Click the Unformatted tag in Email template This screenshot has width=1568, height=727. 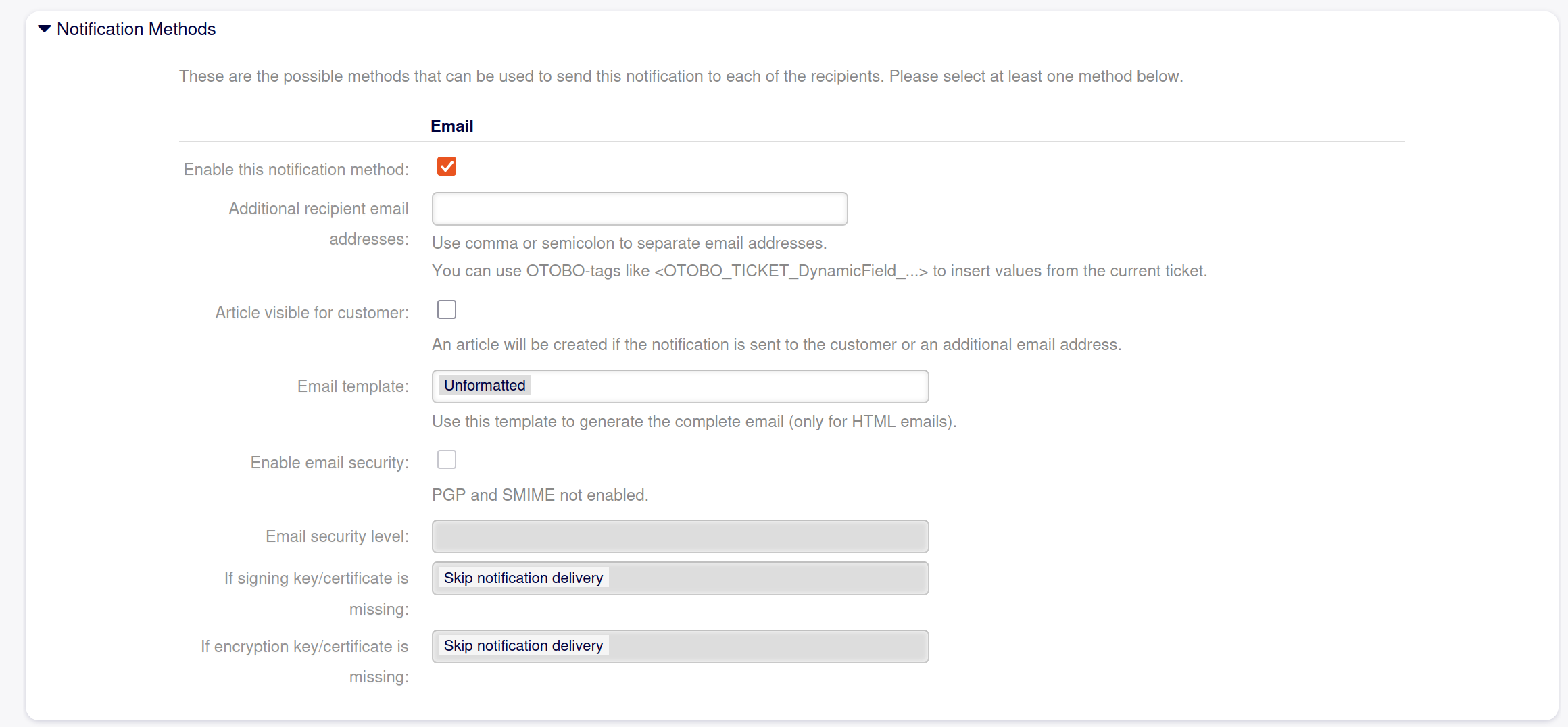(484, 385)
